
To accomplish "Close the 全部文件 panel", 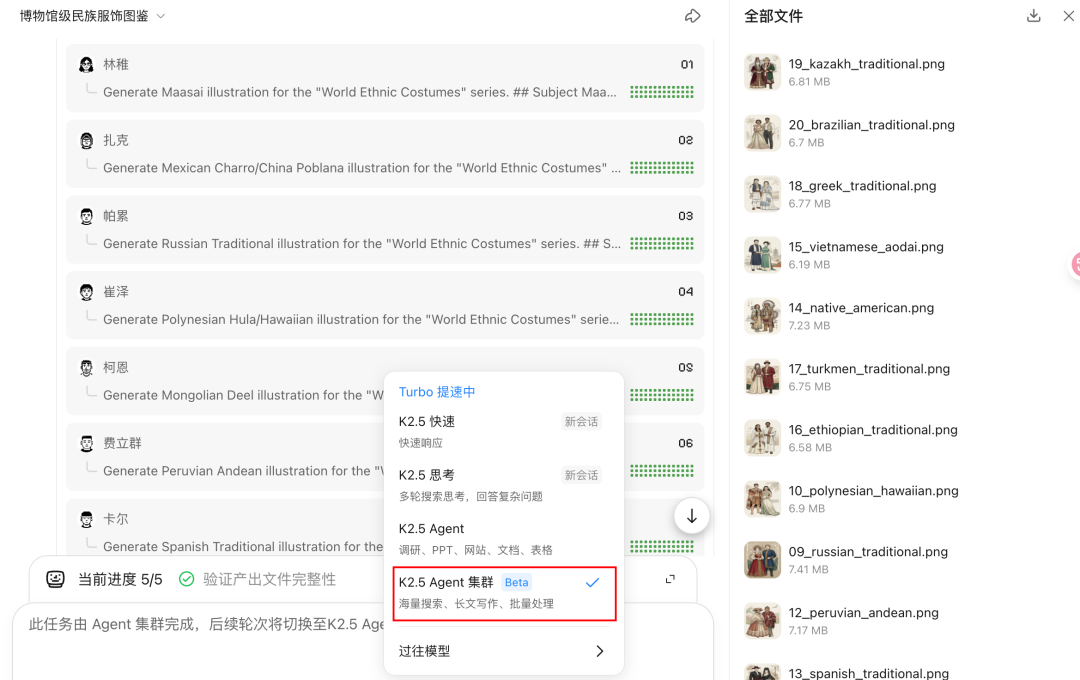I will pyautogui.click(x=1068, y=16).
